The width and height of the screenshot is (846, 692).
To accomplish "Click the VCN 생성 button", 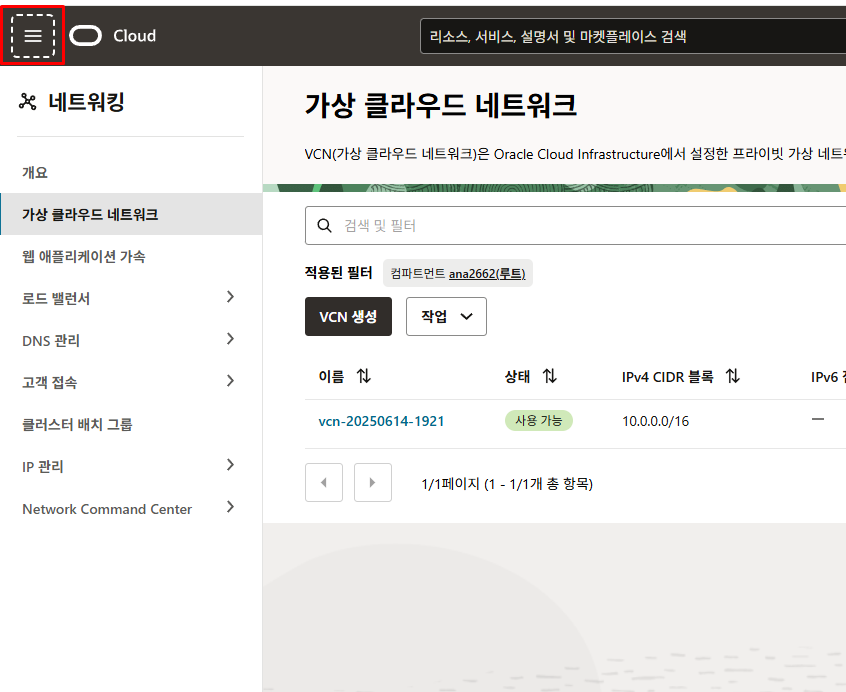I will 349,317.
